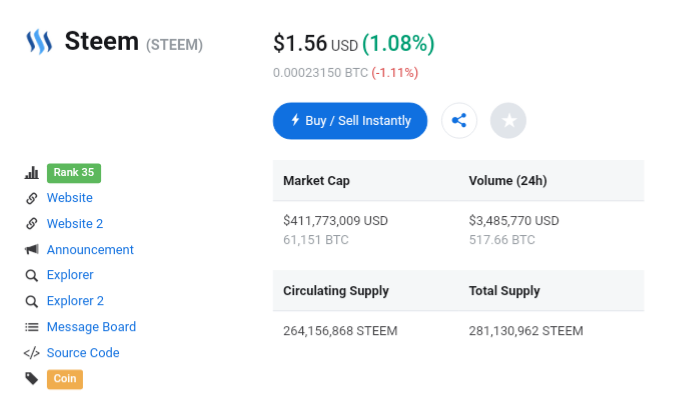Image resolution: width=683 pixels, height=395 pixels.
Task: Click the Buy / Sell Instantly button
Action: tap(350, 121)
